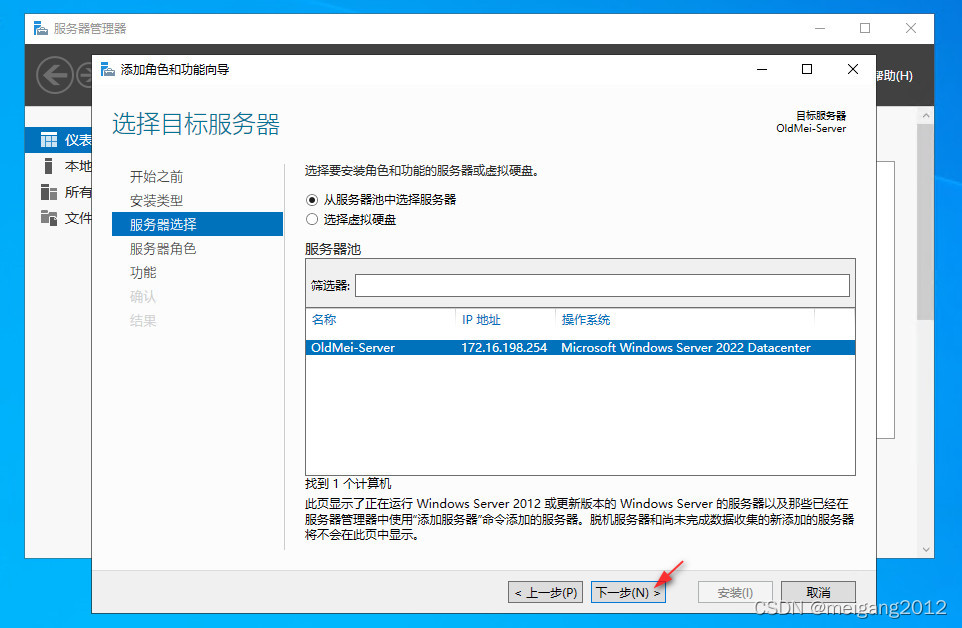Viewport: 962px width, 628px height.
Task: Click the Server Manager vertical scrollbar thumb
Action: coord(926,222)
